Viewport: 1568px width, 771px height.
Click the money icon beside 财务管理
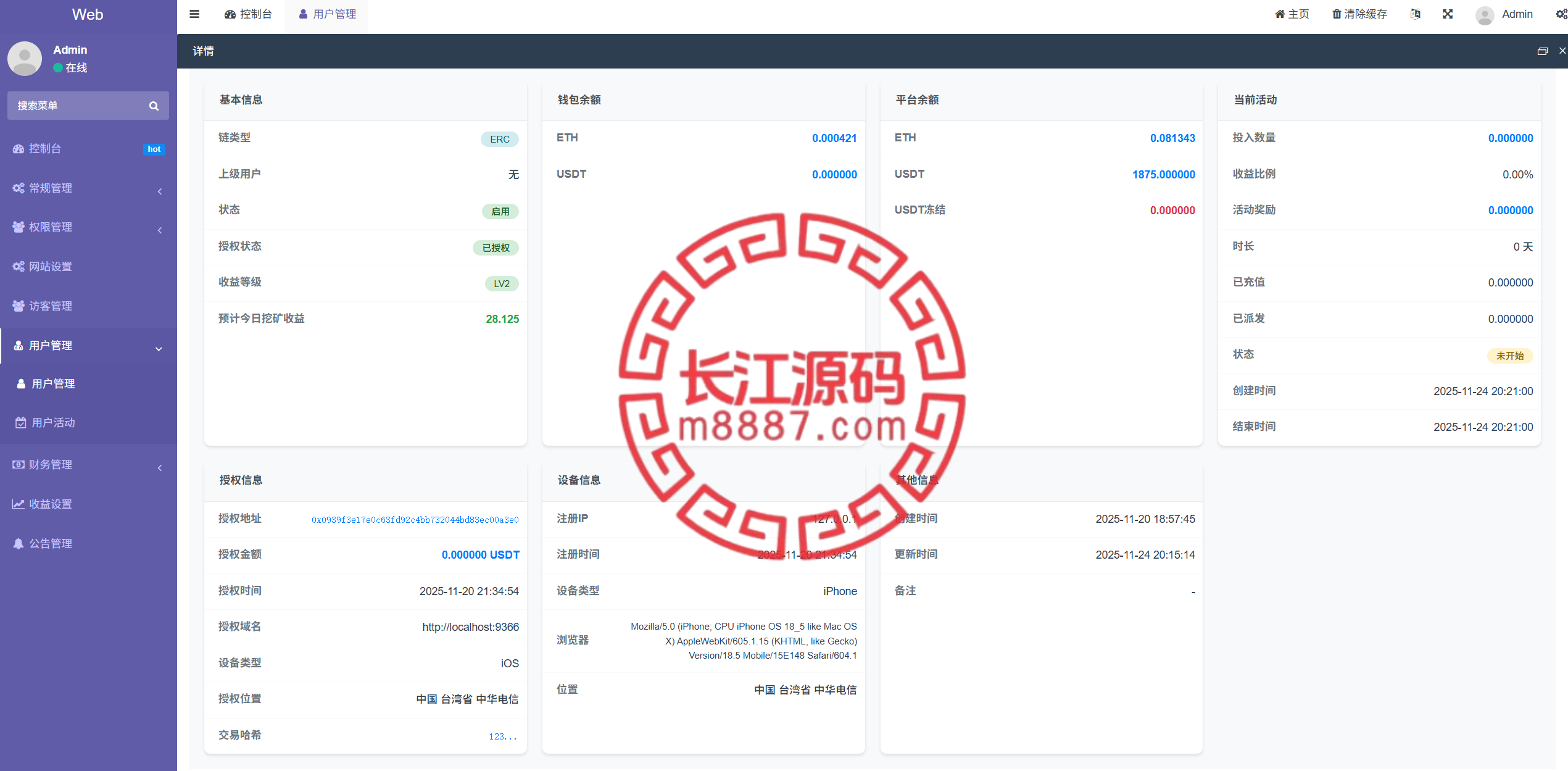pos(19,465)
